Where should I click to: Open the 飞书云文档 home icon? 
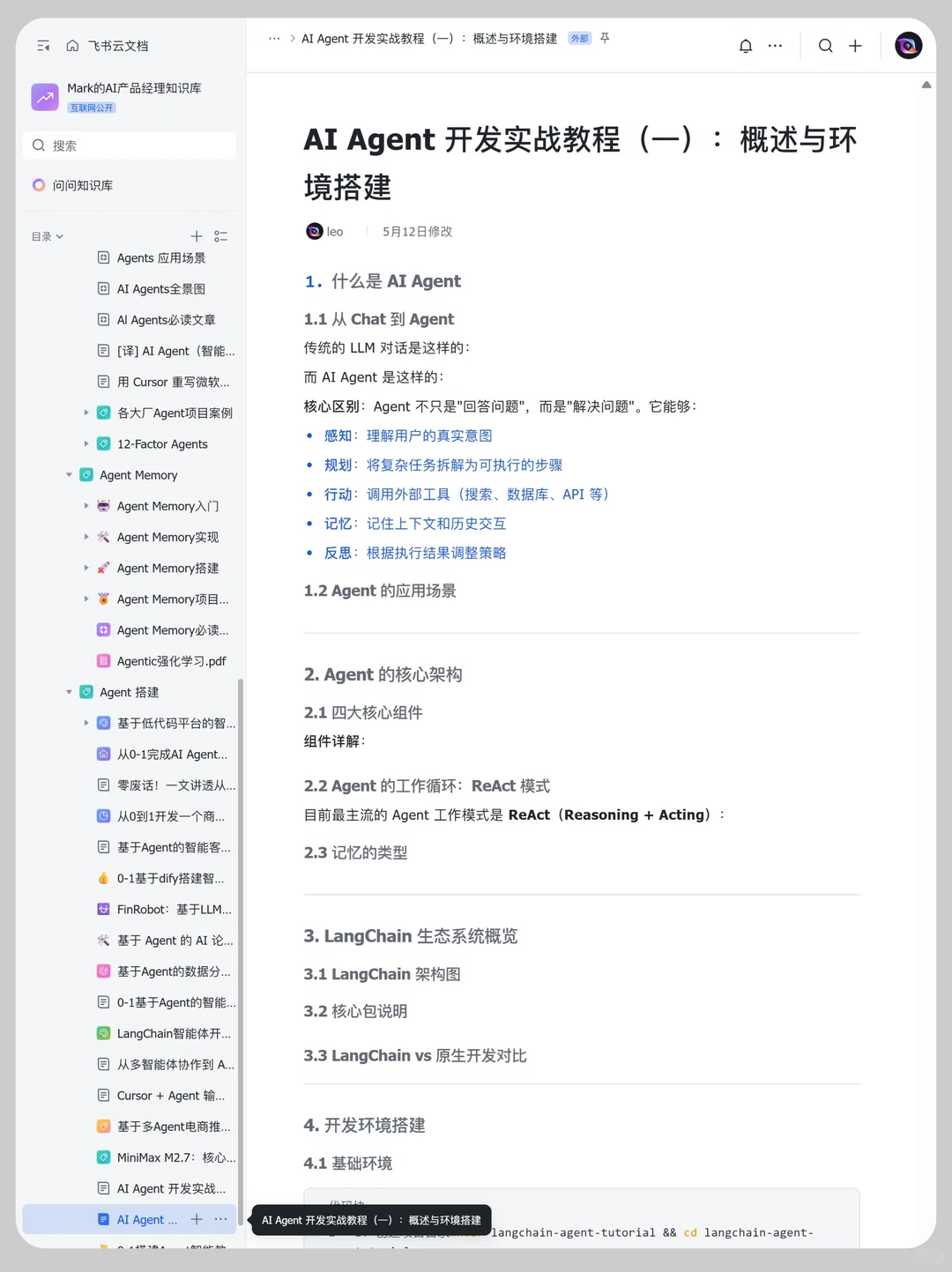72,46
